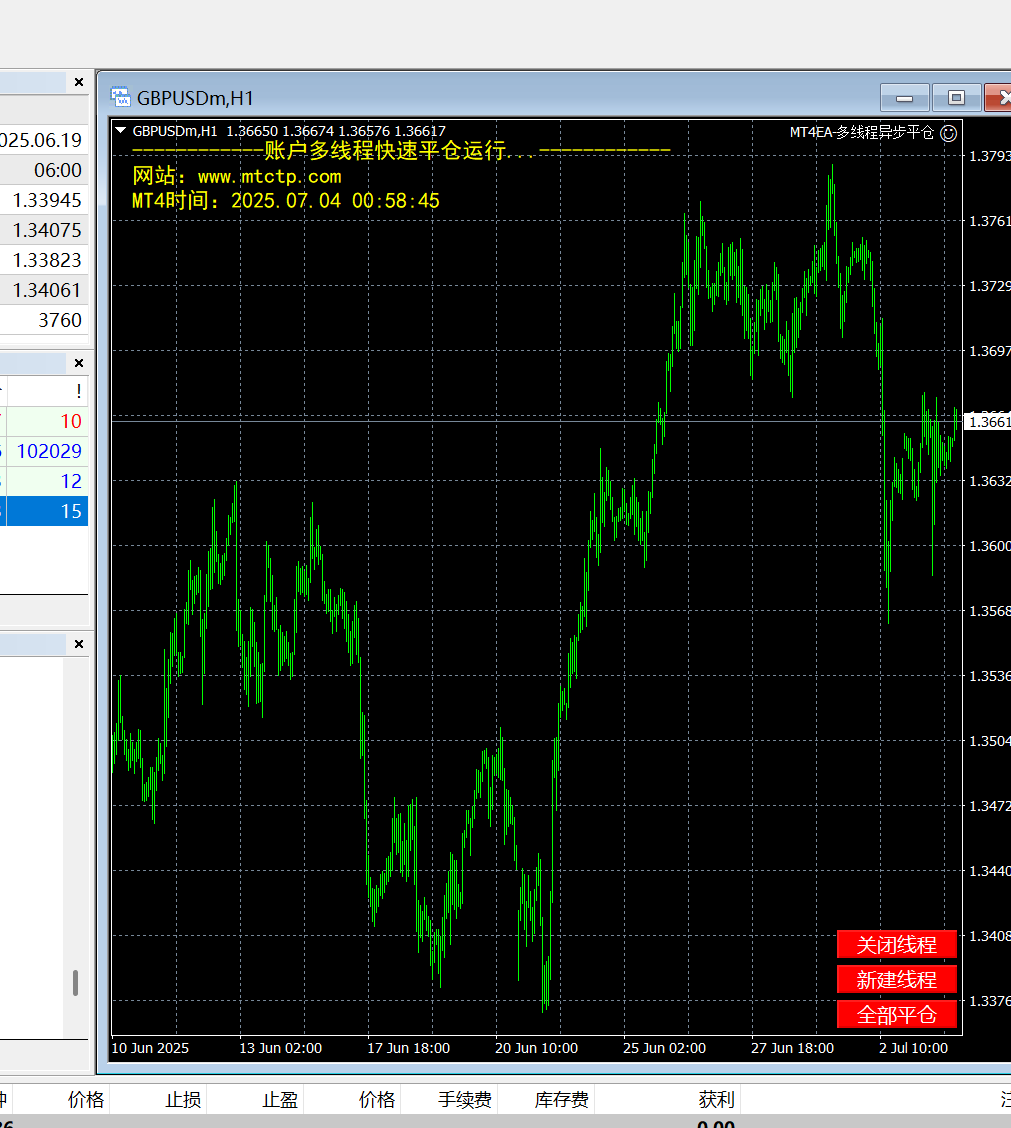This screenshot has height=1128, width=1011.
Task: Click the GBPUSDm chart window icon
Action: (120, 97)
